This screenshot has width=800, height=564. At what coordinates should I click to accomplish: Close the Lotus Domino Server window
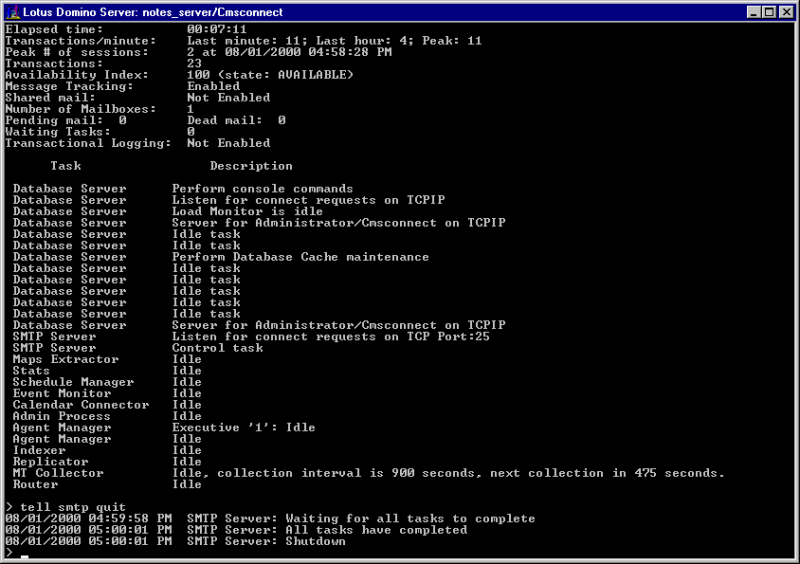(786, 12)
